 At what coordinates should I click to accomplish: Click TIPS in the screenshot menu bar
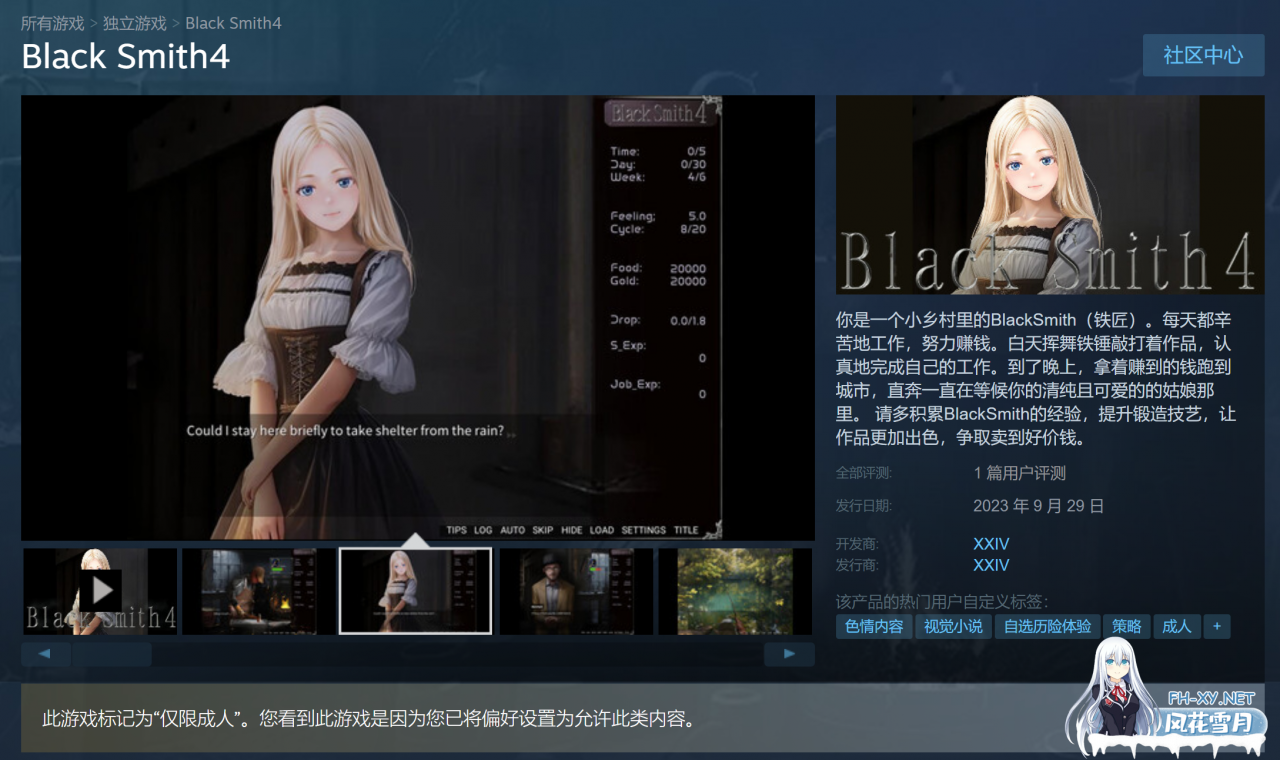coord(456,530)
